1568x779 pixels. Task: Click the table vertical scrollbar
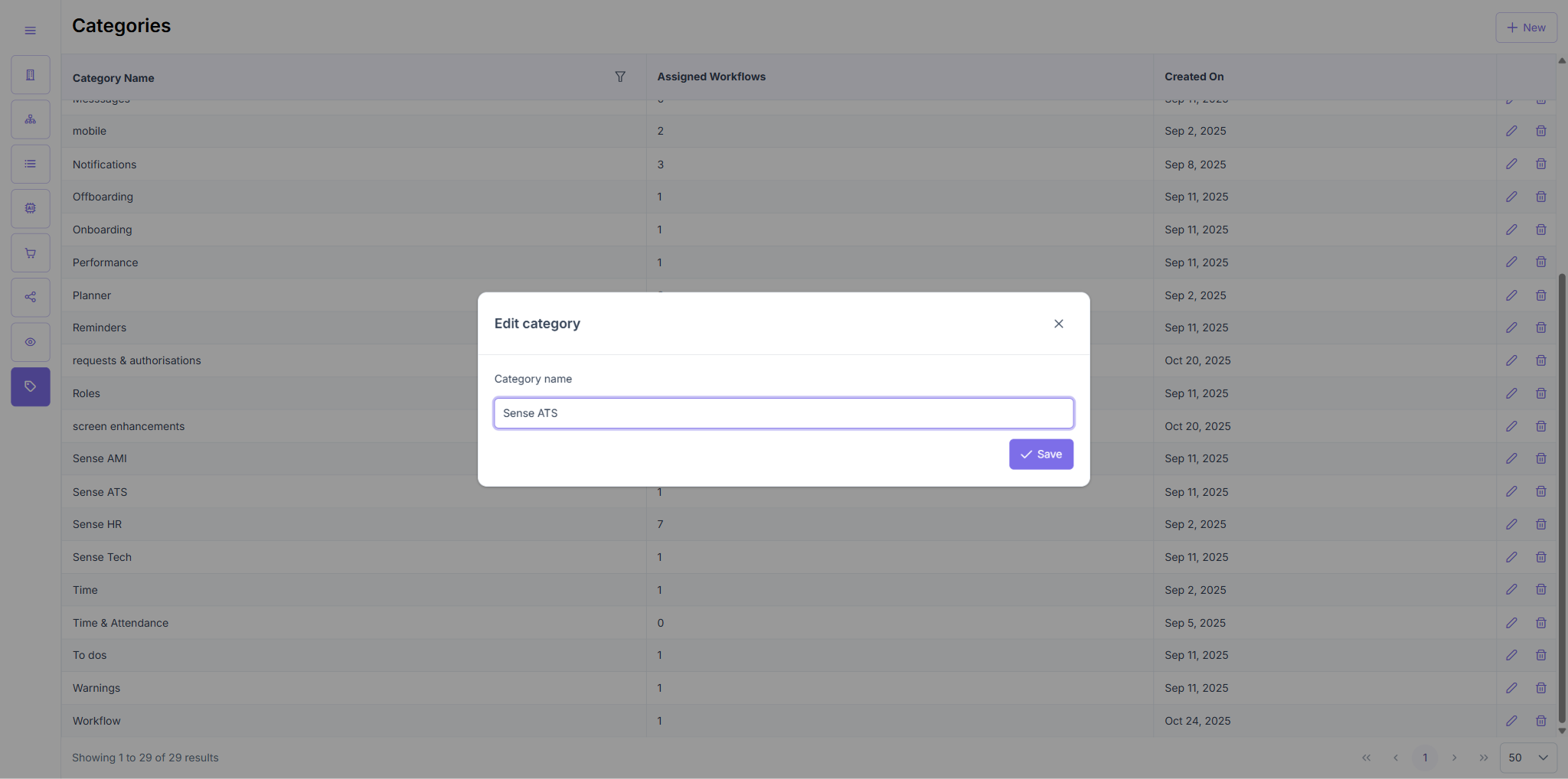tap(1562, 497)
